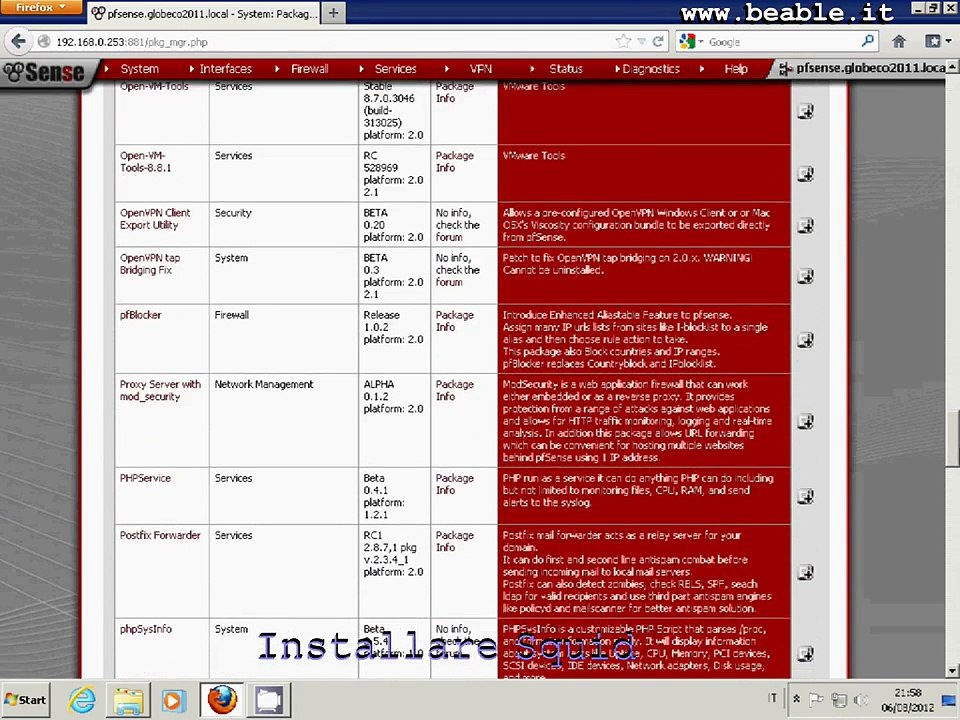
Task: Open the Start menu
Action: click(x=26, y=700)
